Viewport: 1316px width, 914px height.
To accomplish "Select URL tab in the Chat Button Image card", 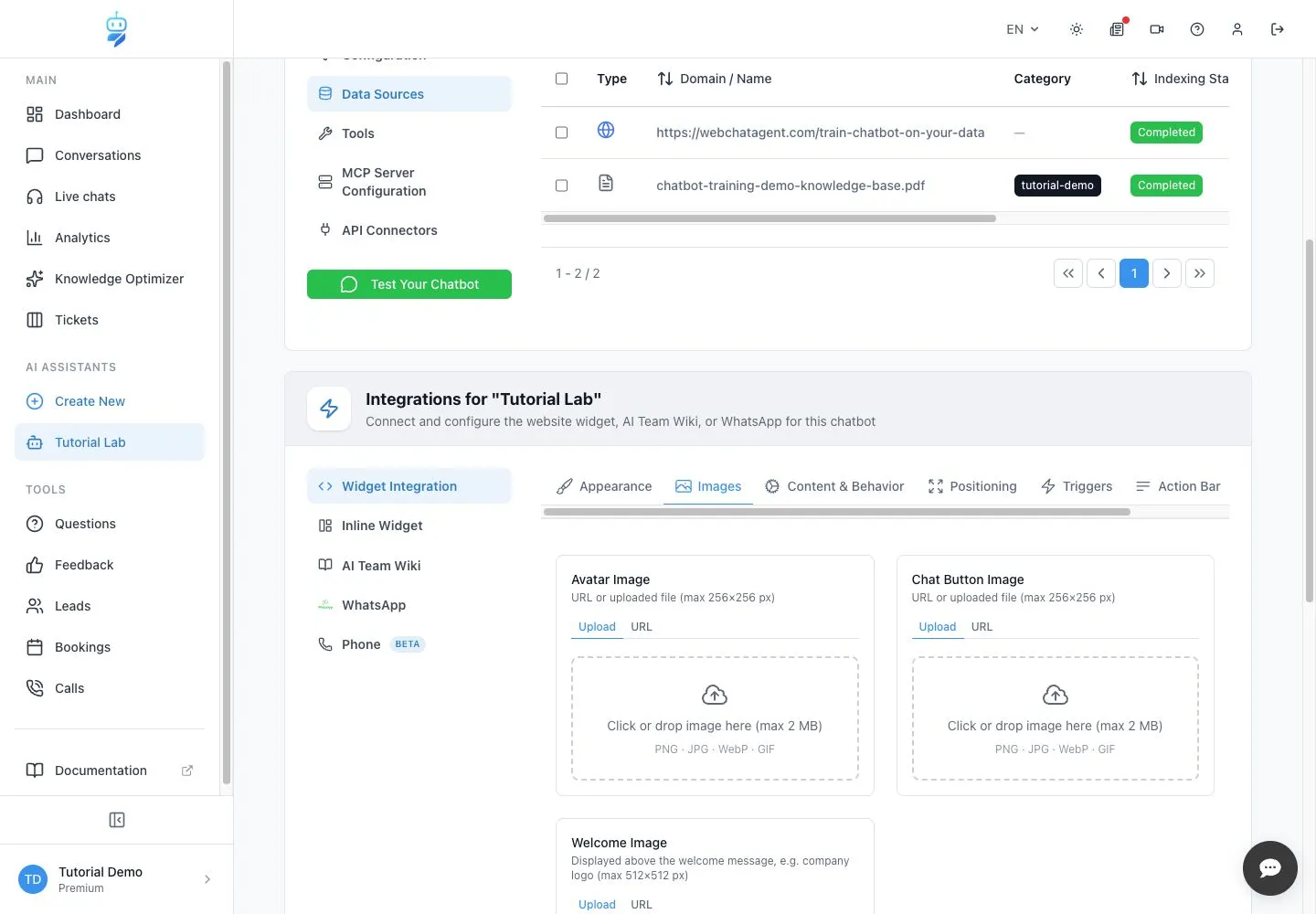I will (982, 627).
